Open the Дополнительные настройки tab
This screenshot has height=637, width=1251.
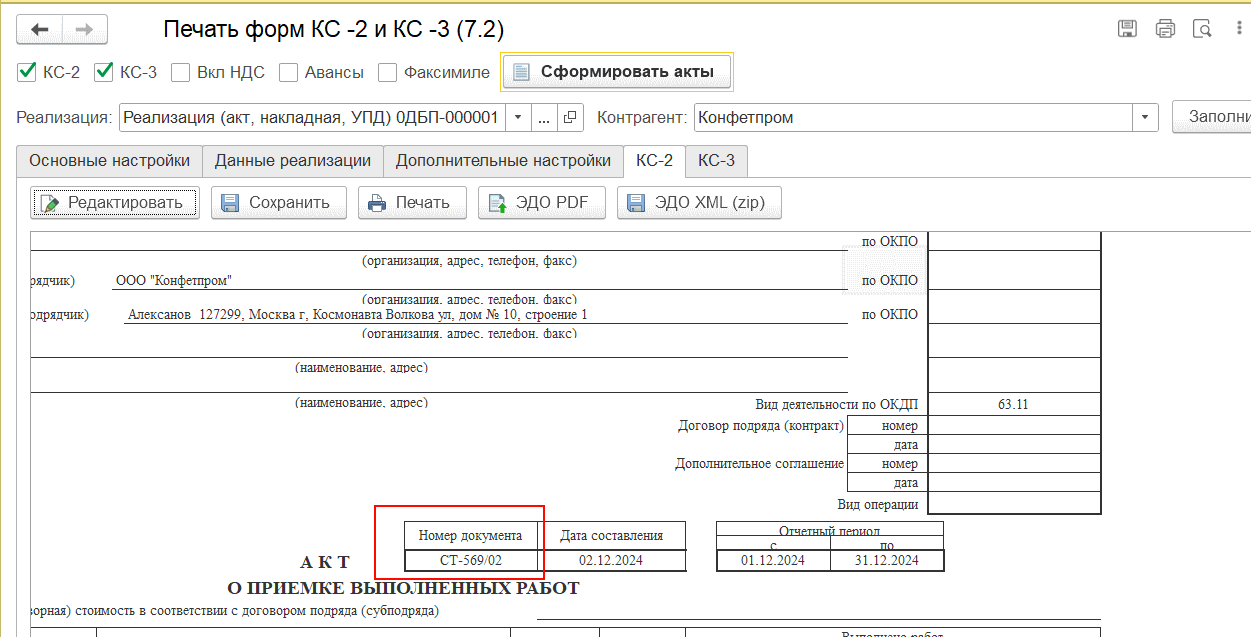503,161
